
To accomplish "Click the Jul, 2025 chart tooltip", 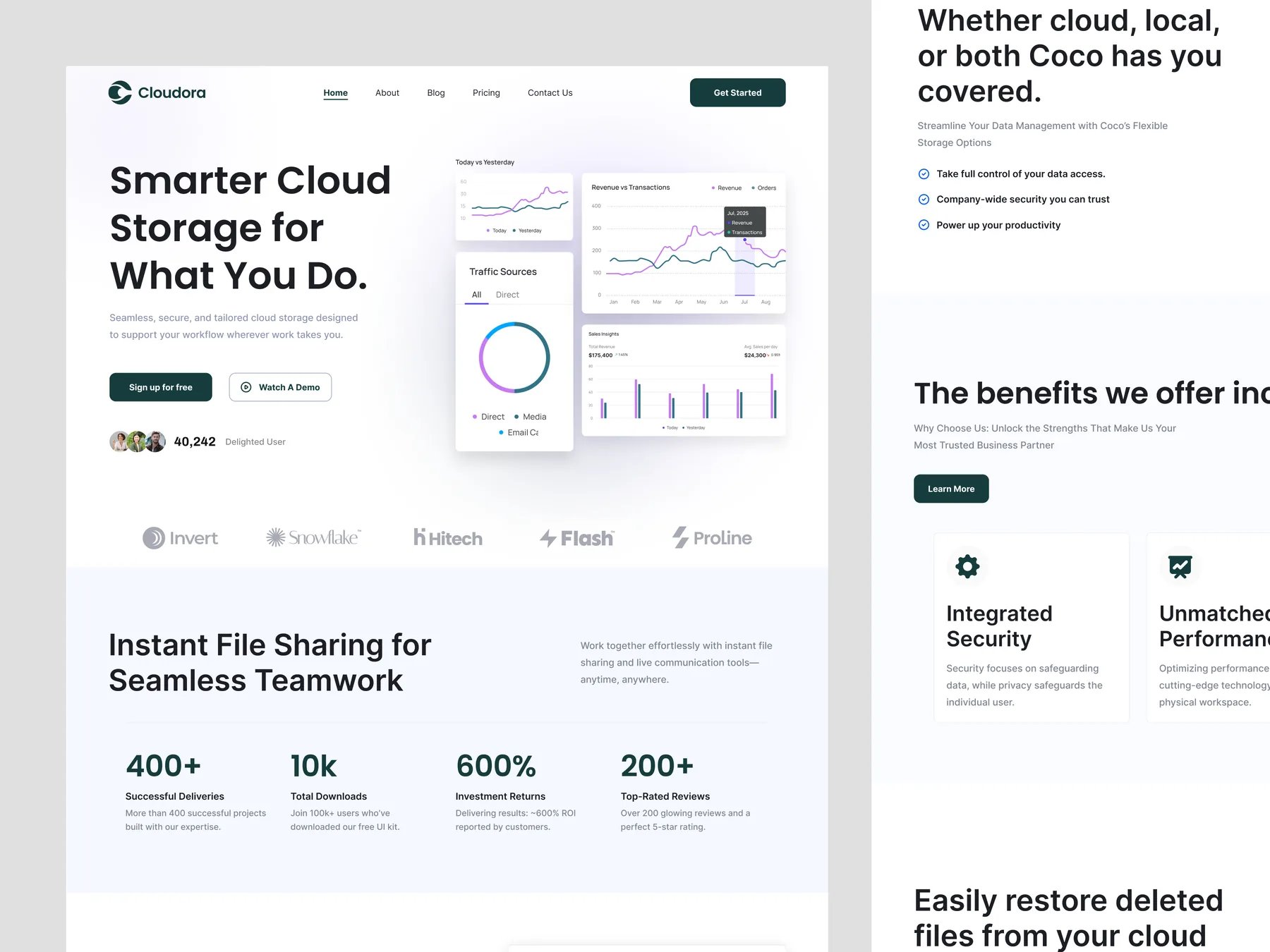I will tap(745, 222).
